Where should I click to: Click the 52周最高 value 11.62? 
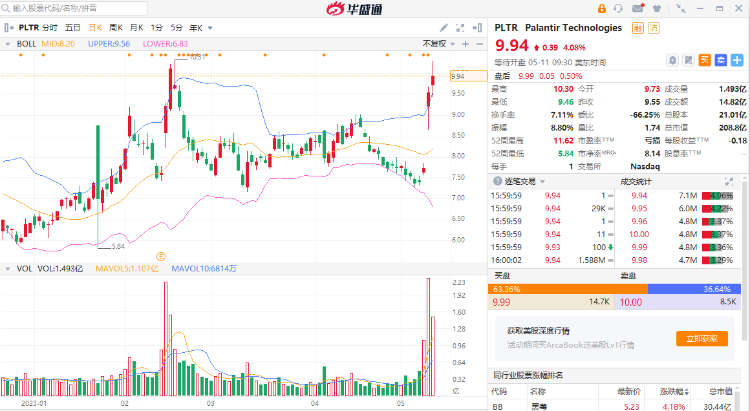(x=563, y=141)
